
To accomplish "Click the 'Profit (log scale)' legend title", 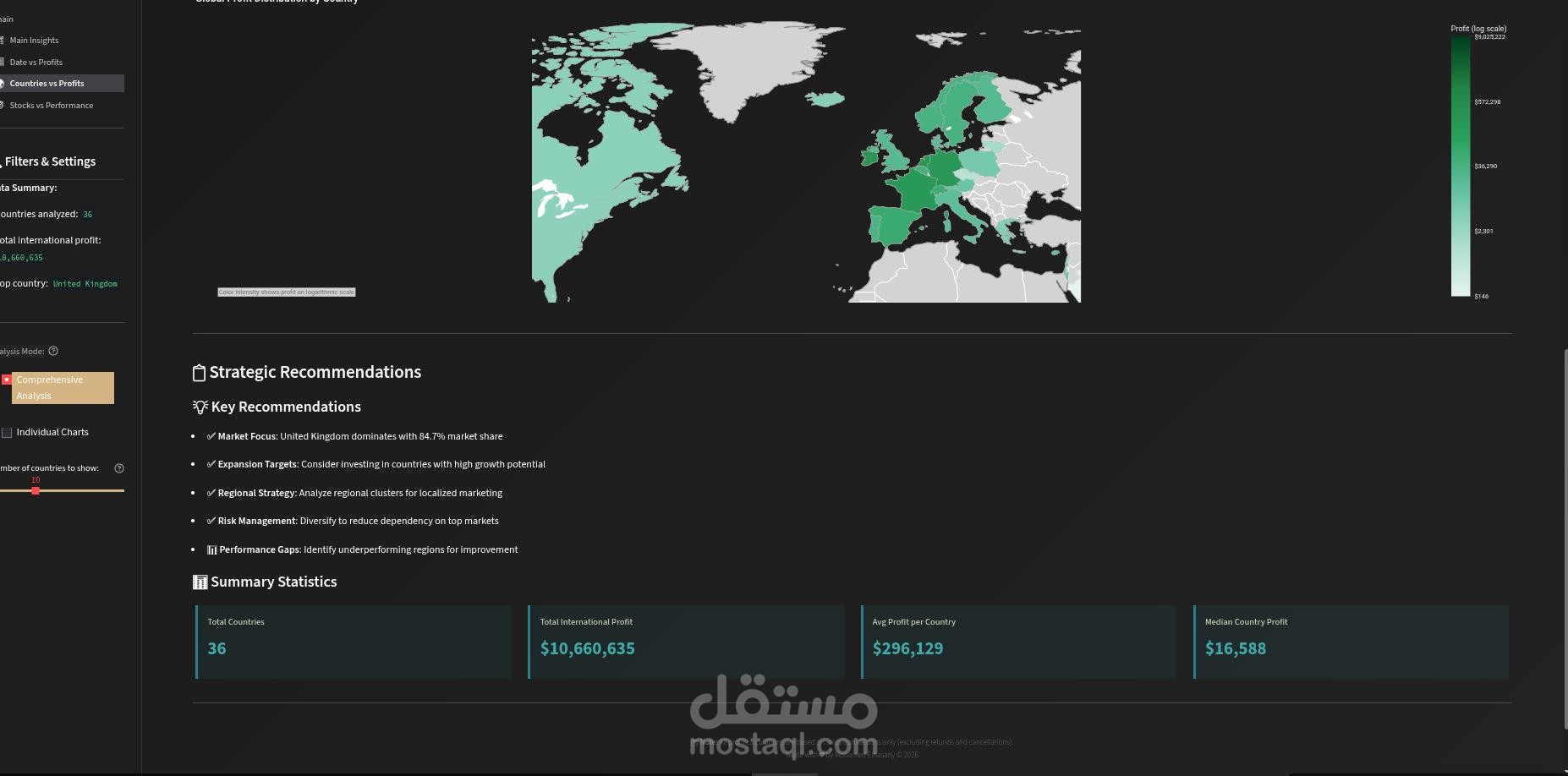I will [x=1478, y=29].
